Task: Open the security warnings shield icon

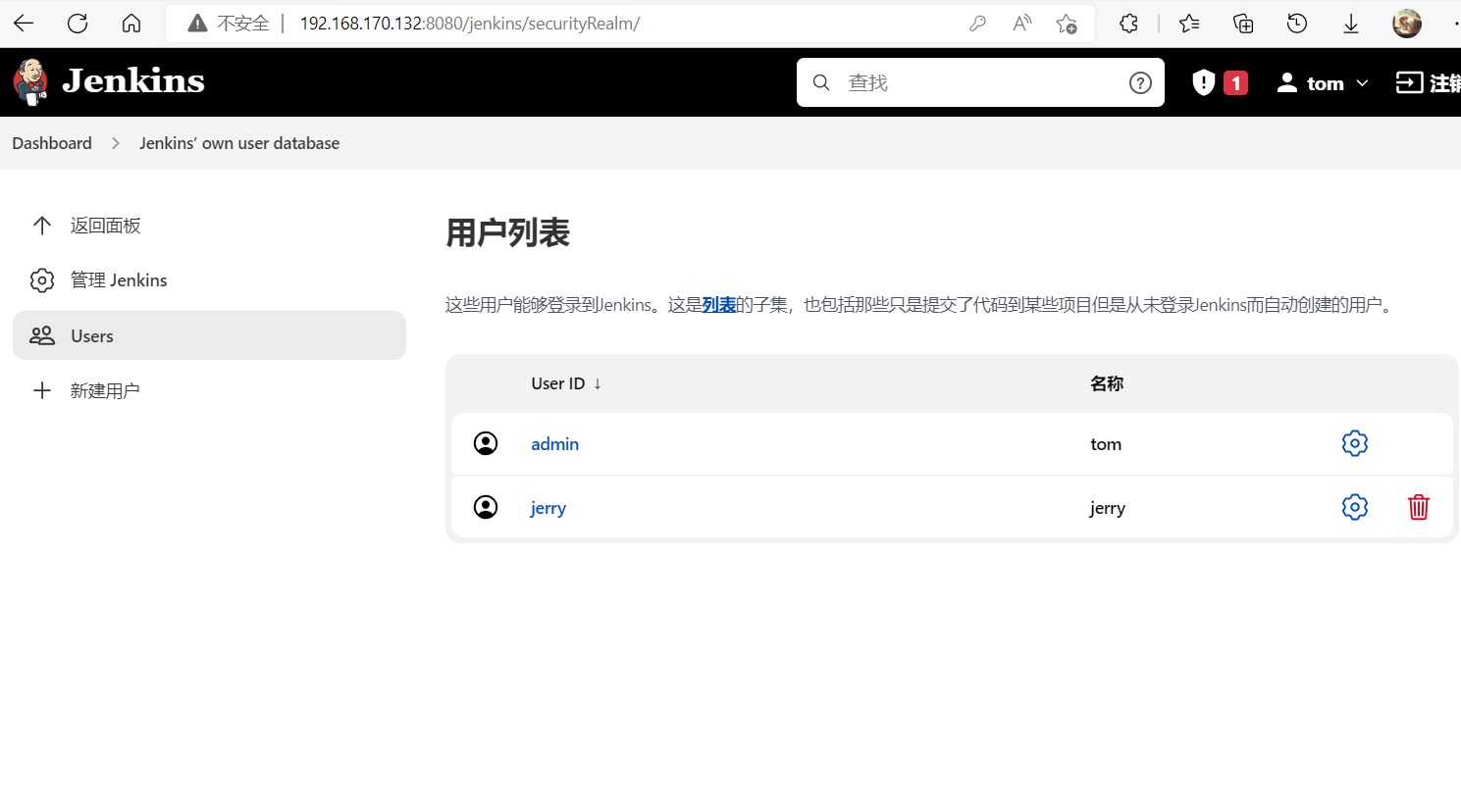Action: pos(1204,82)
